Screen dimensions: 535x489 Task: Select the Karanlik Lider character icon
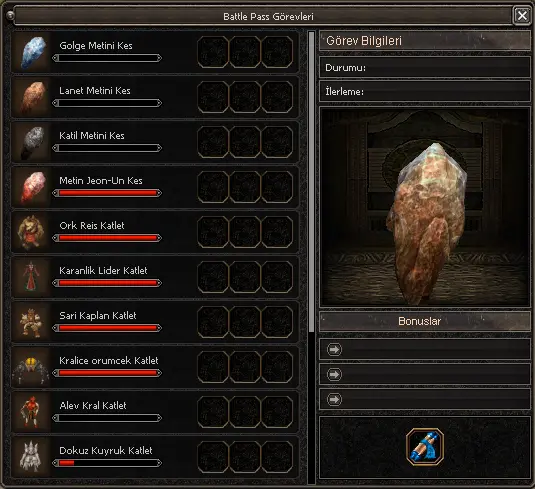[x=32, y=277]
